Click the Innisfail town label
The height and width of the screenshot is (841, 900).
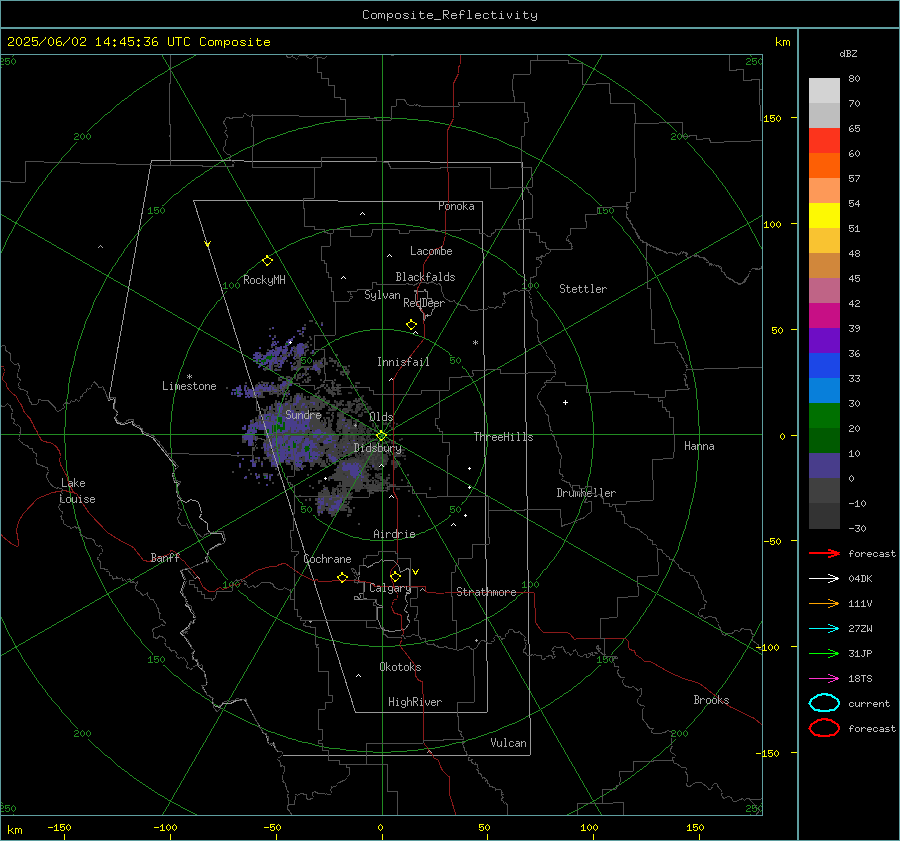(403, 362)
